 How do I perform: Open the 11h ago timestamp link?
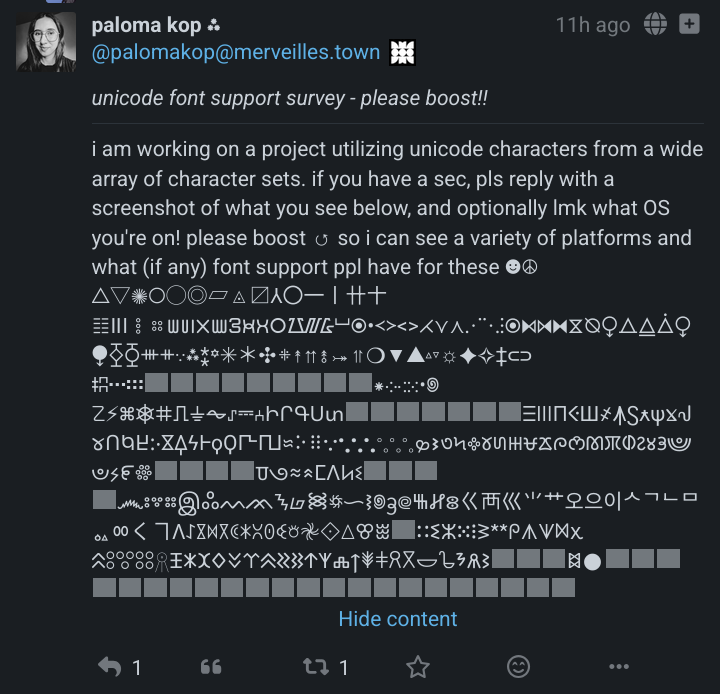tap(593, 25)
